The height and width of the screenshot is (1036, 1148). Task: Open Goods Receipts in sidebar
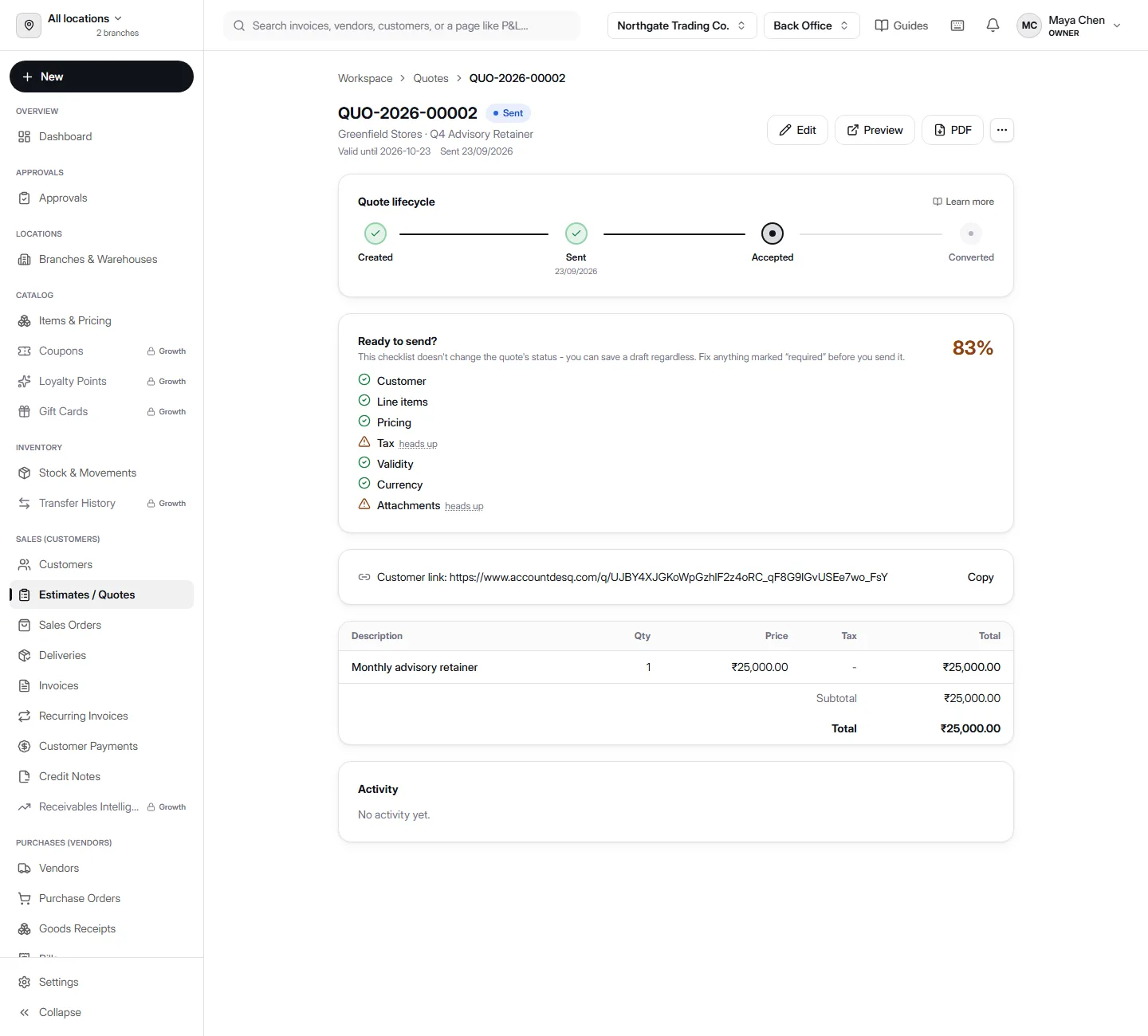101,928
